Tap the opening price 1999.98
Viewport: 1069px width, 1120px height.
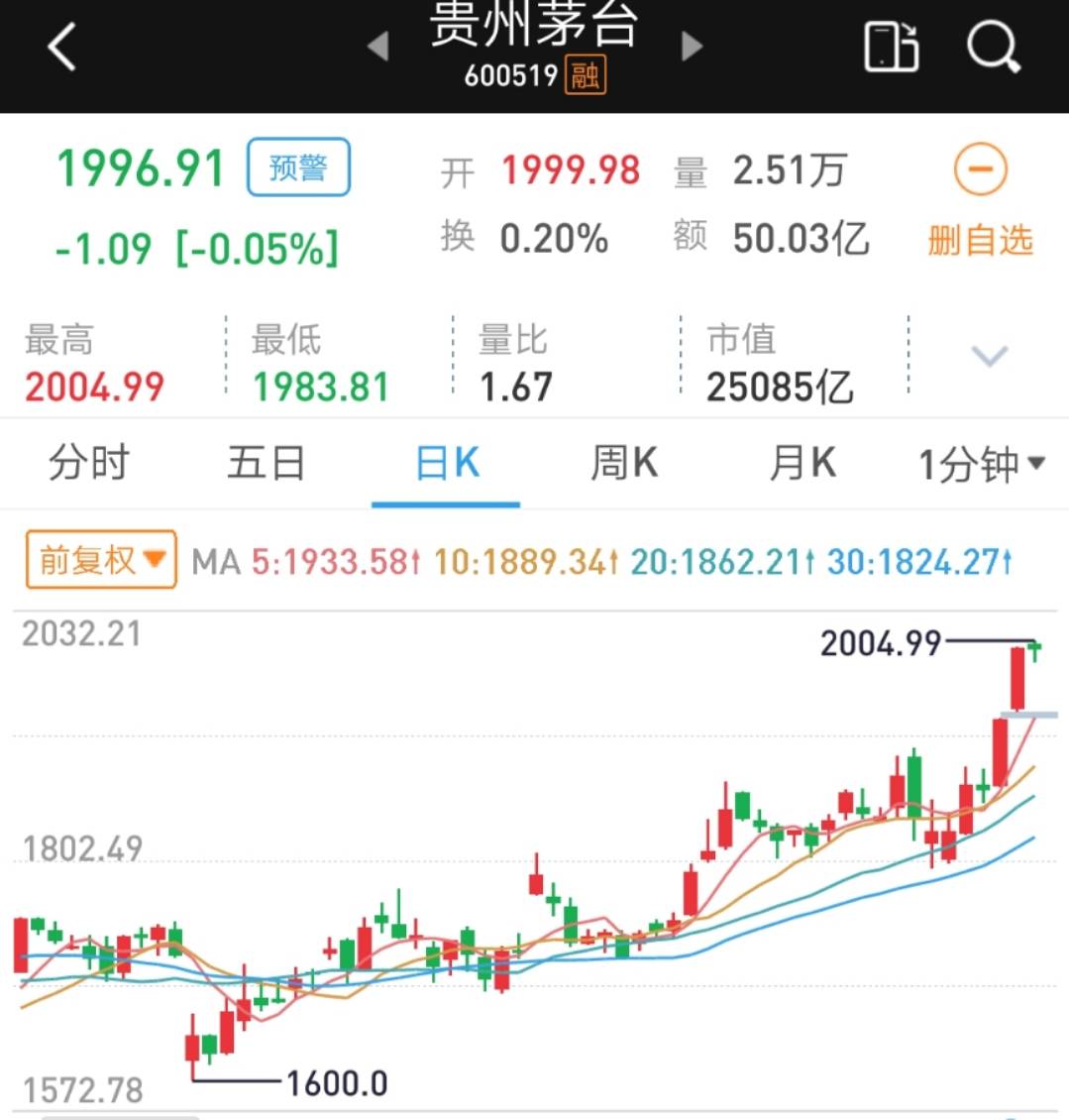click(571, 170)
